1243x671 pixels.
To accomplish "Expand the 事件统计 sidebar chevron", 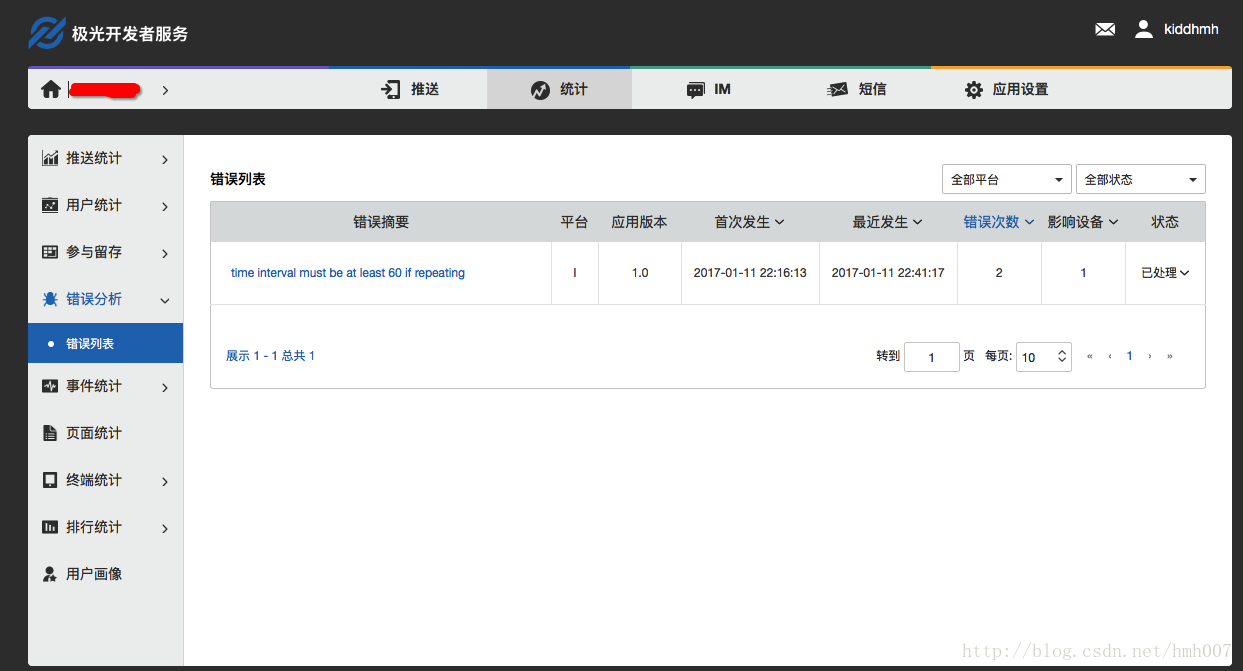I will (165, 387).
